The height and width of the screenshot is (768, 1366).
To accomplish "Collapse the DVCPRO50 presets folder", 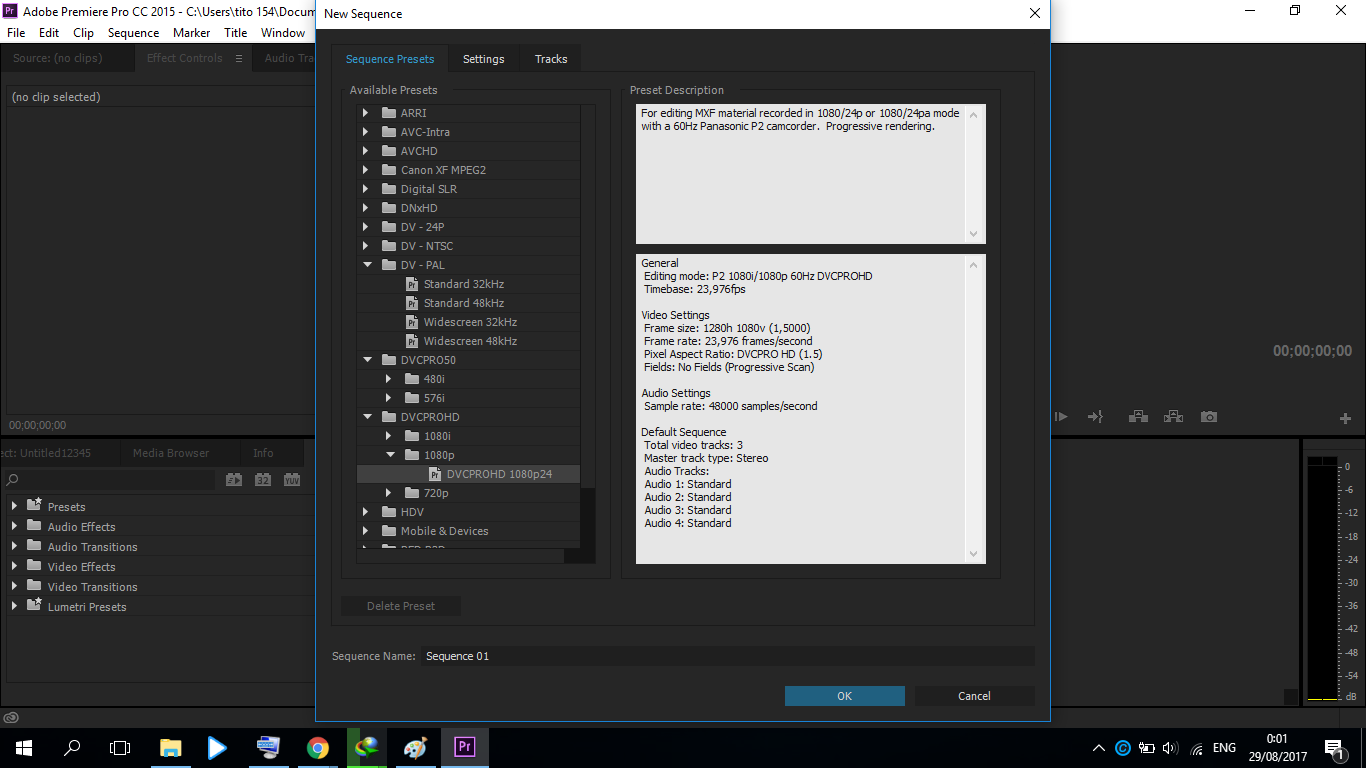I will 366,360.
